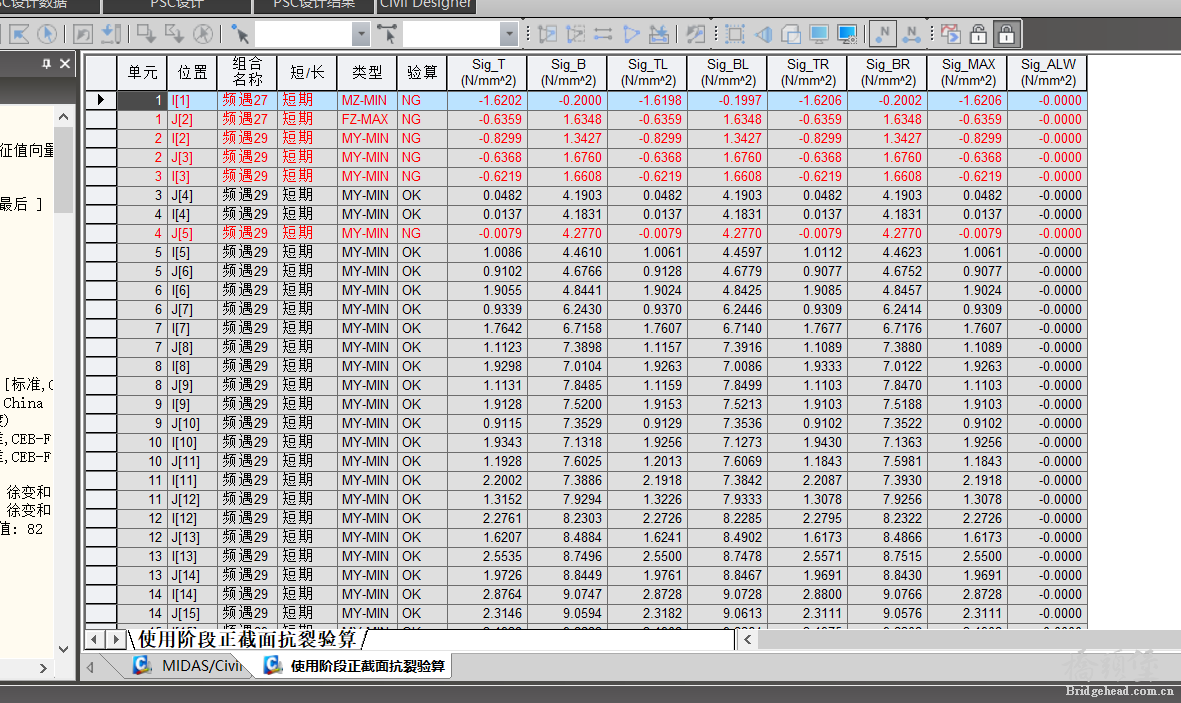The height and width of the screenshot is (703, 1181).
Task: Click the window tab bar scroll-left arrow
Action: tap(90, 667)
